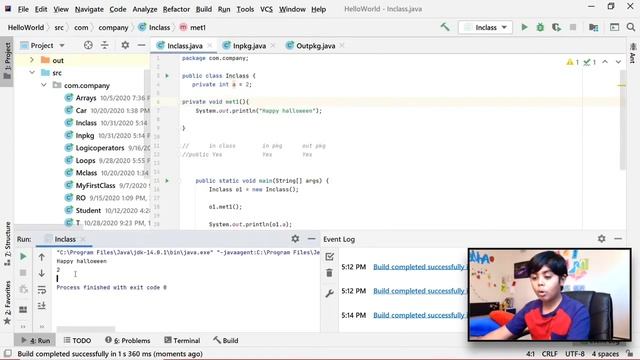Click the up arrow in the Run panel
Image resolution: width=640 pixels, height=360 pixels.
(42, 257)
